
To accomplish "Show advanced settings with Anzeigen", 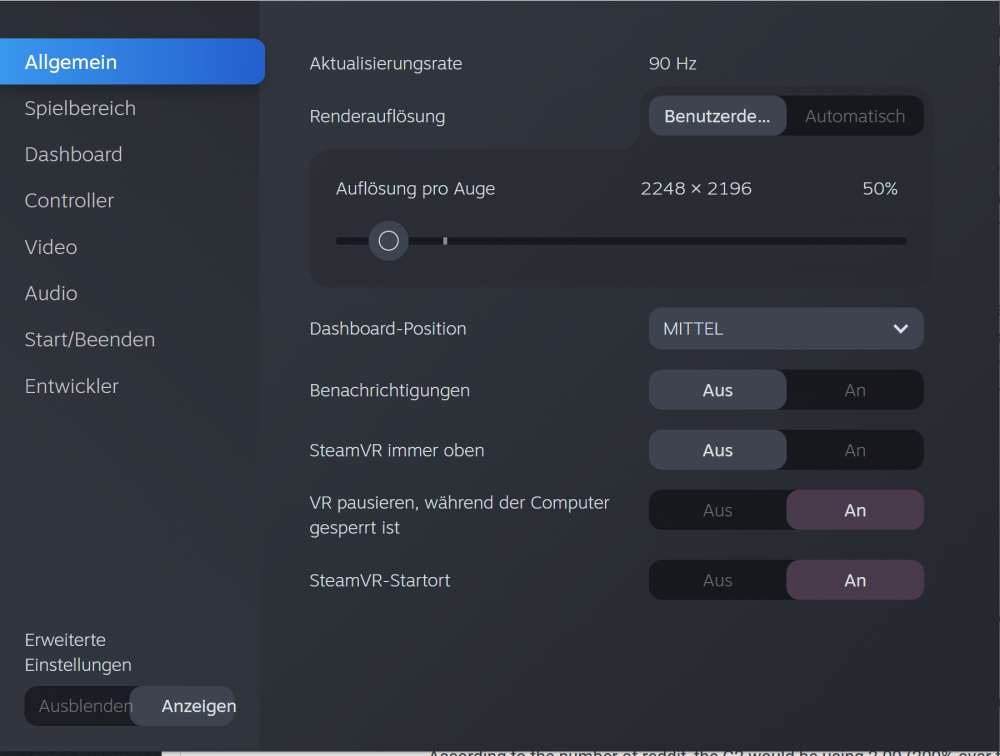I will (x=198, y=706).
